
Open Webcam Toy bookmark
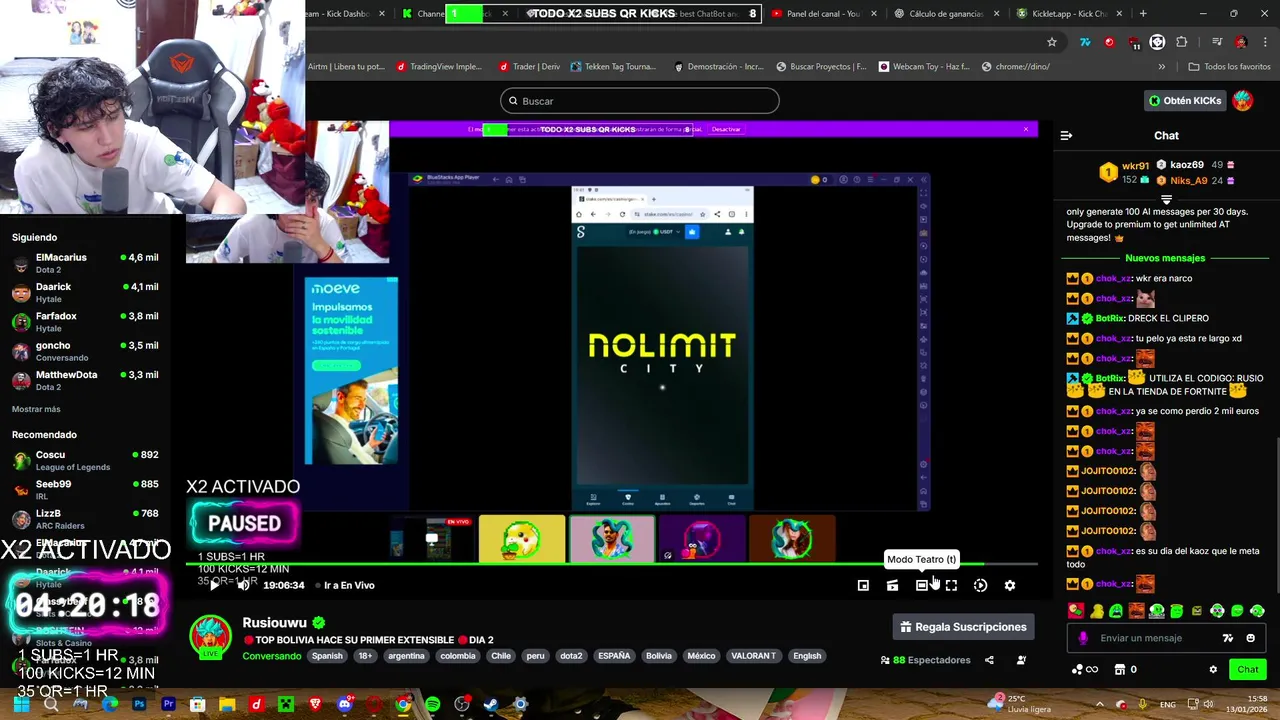924,67
